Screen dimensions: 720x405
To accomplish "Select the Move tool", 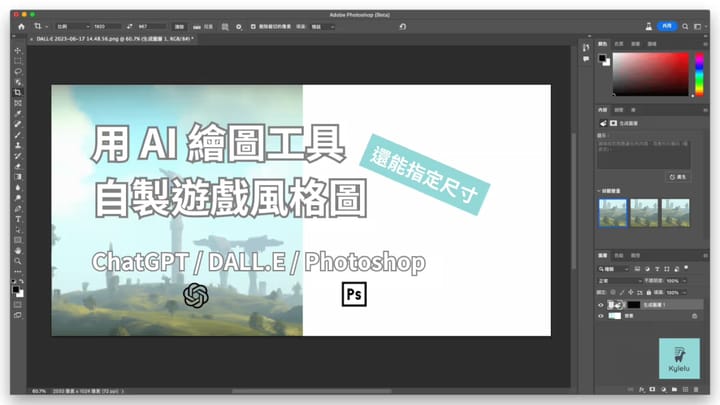I will (x=18, y=50).
